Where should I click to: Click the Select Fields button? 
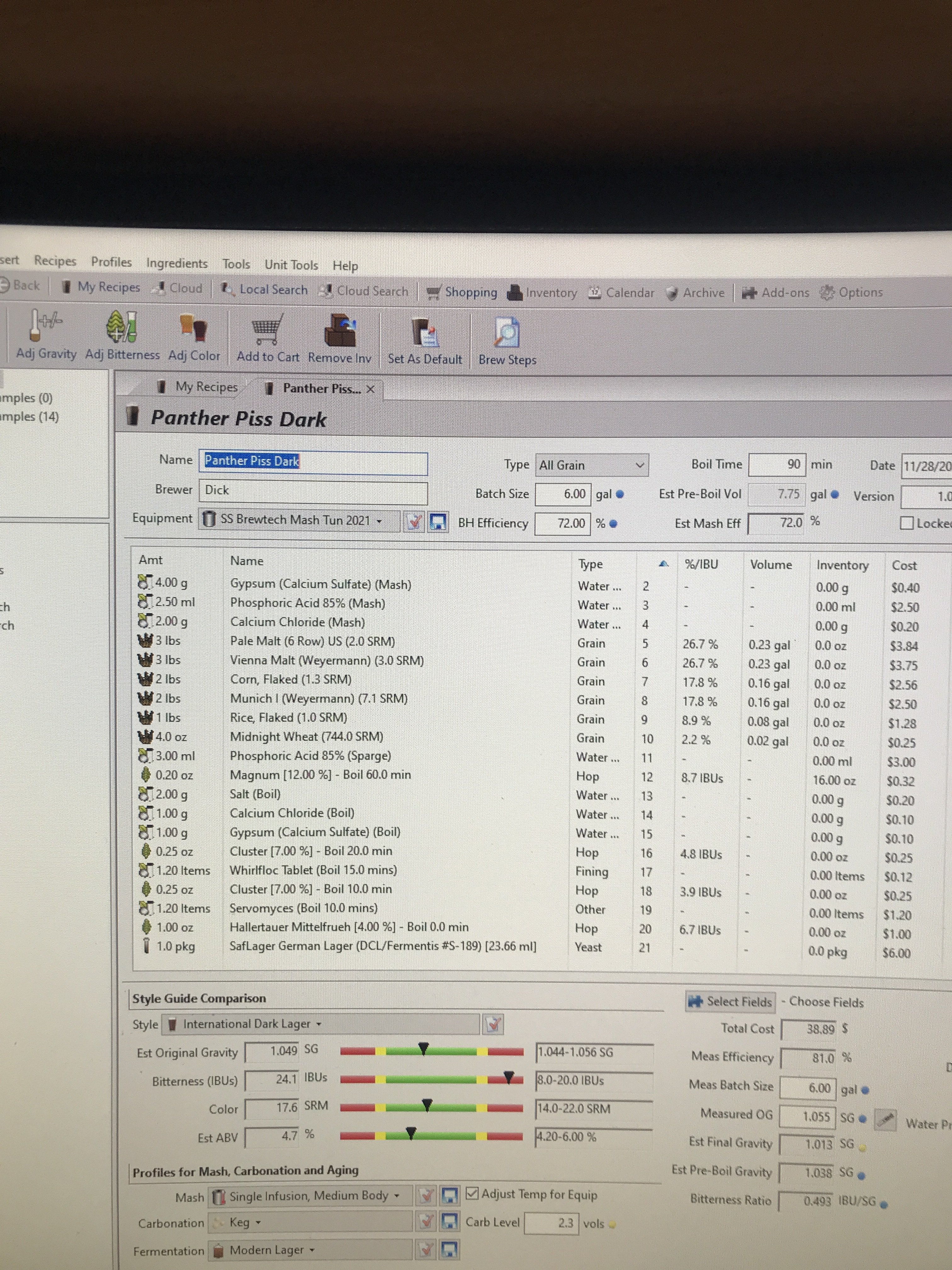(730, 1002)
